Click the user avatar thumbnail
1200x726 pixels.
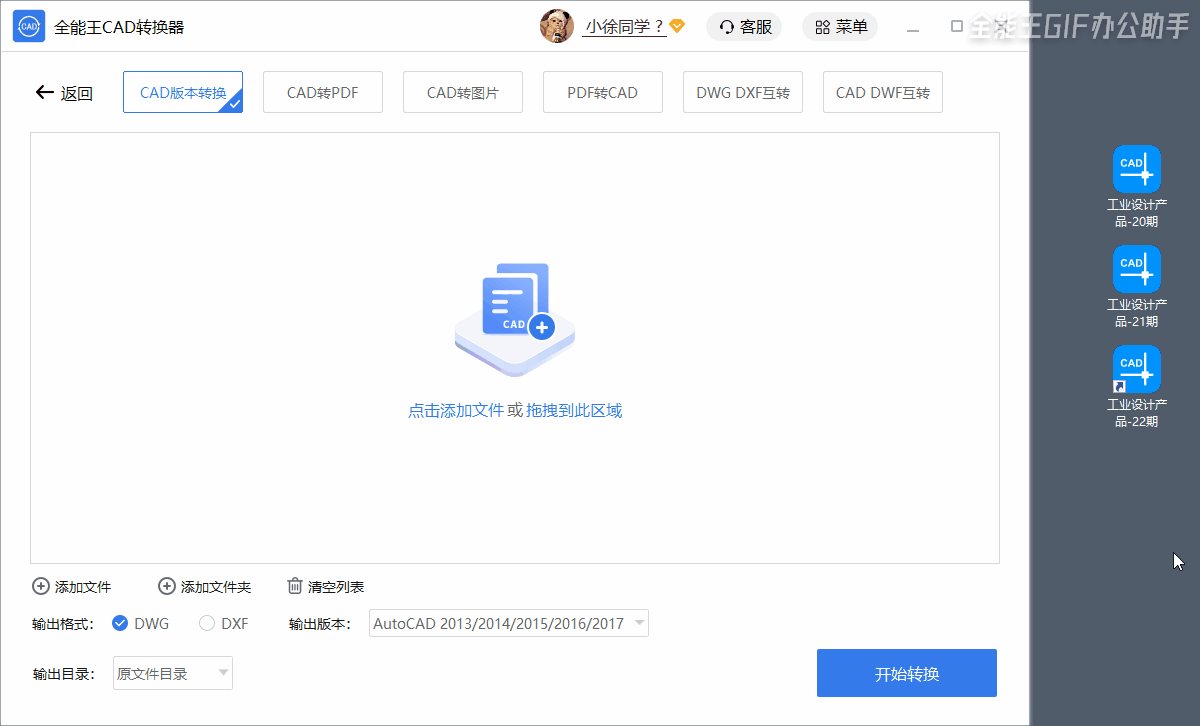557,26
